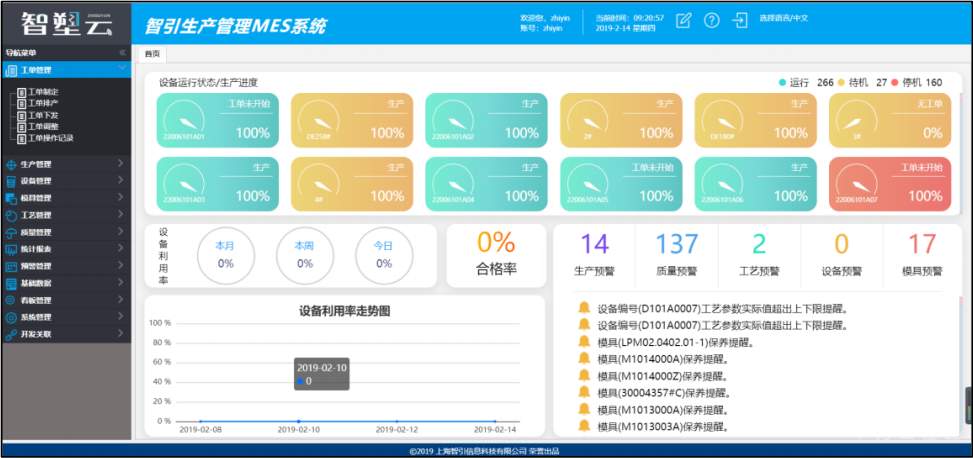Viewport: 973px width, 458px height.
Task: Click the 4# machine status card
Action: click(352, 184)
